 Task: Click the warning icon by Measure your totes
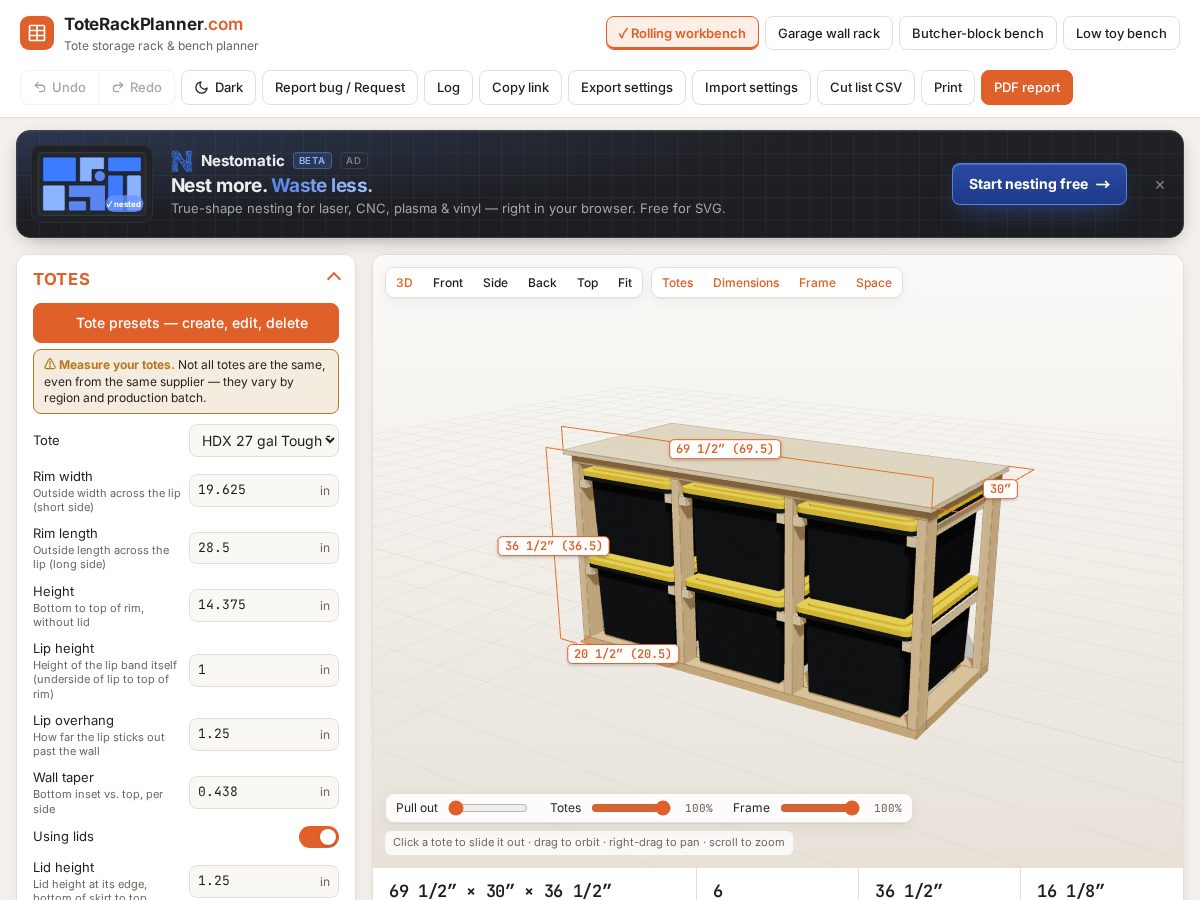click(50, 365)
